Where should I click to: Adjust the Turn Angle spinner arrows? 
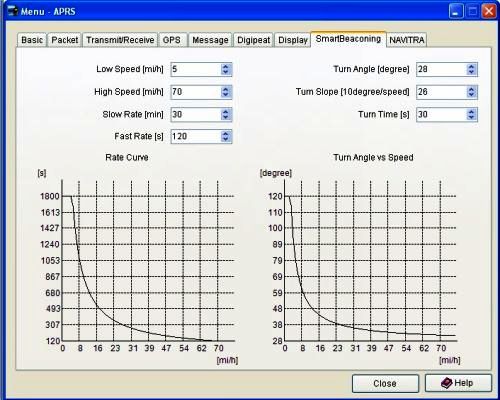[471, 69]
